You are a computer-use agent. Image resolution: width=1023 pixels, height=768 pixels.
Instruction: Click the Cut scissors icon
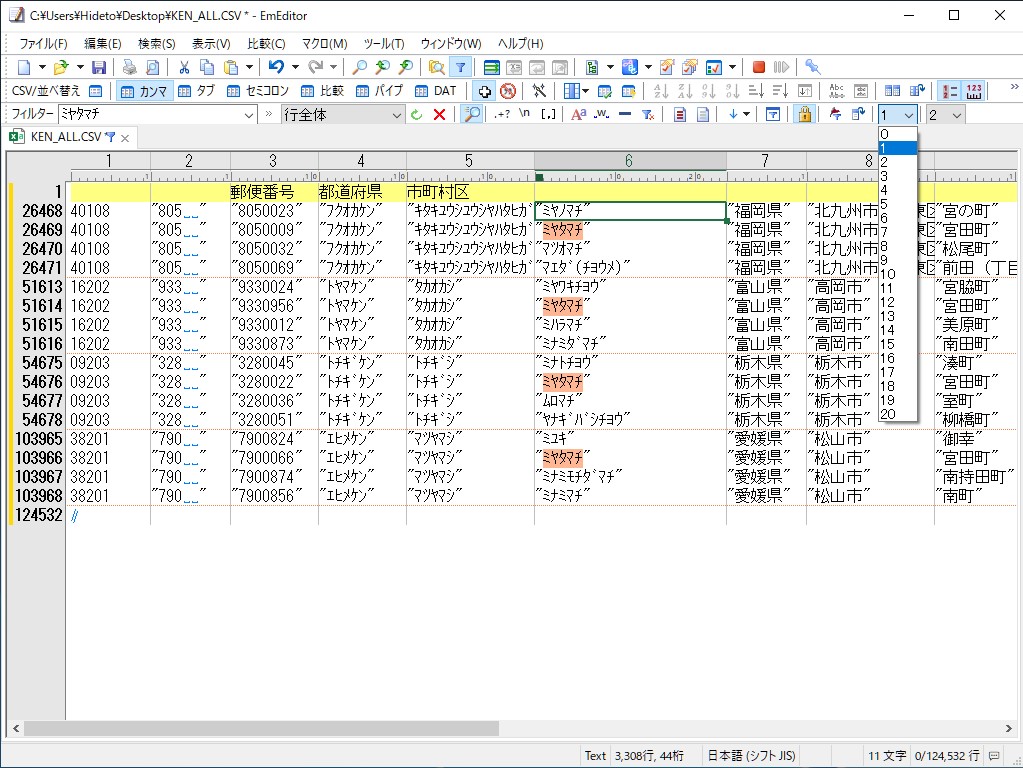click(x=184, y=67)
